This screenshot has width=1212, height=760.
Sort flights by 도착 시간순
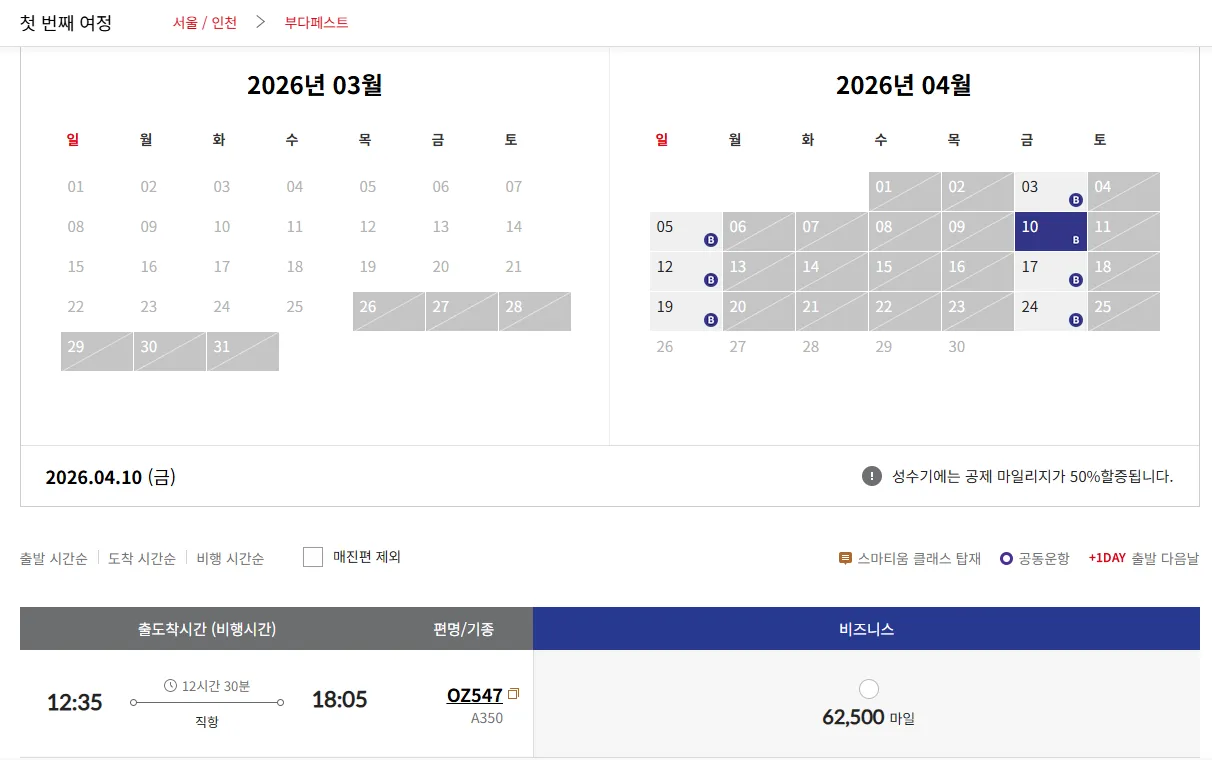[140, 558]
